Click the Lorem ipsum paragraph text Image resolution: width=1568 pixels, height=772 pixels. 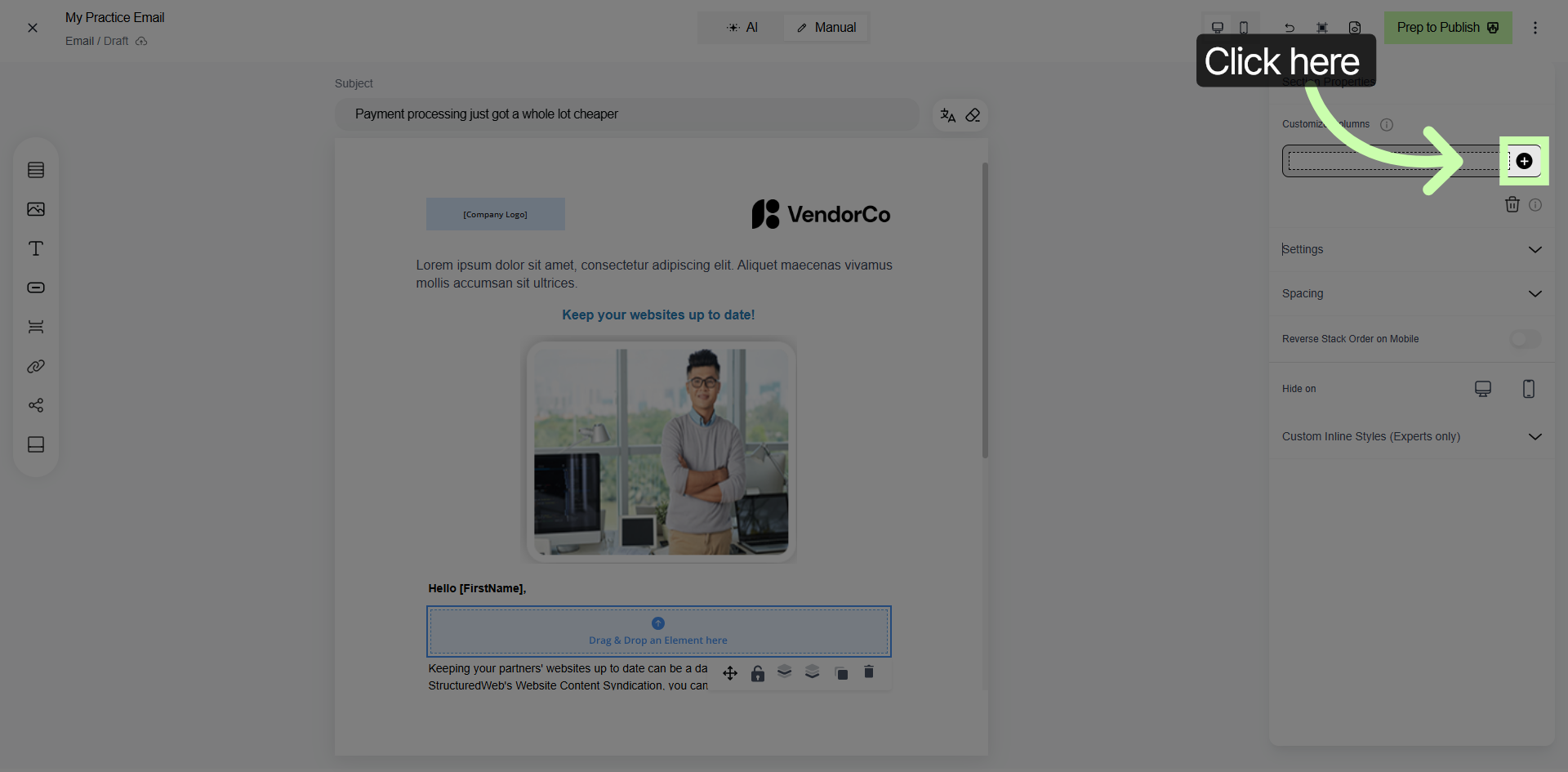coord(654,274)
